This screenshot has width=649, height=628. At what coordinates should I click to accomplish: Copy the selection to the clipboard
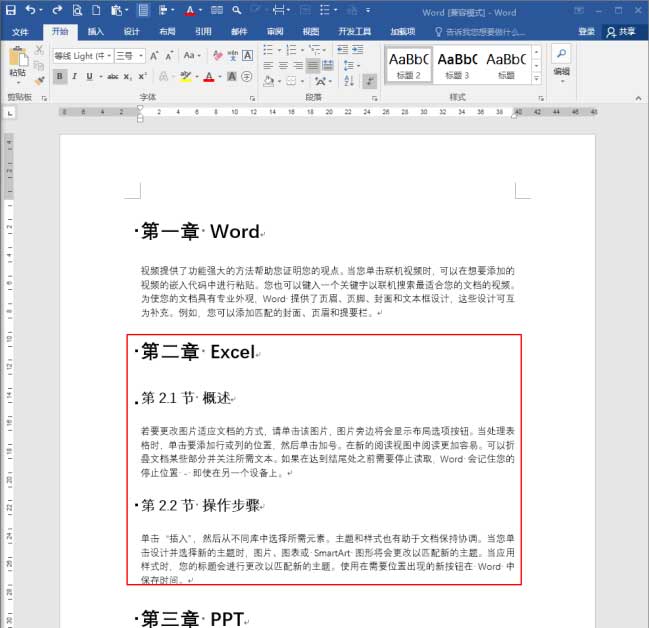click(x=39, y=65)
